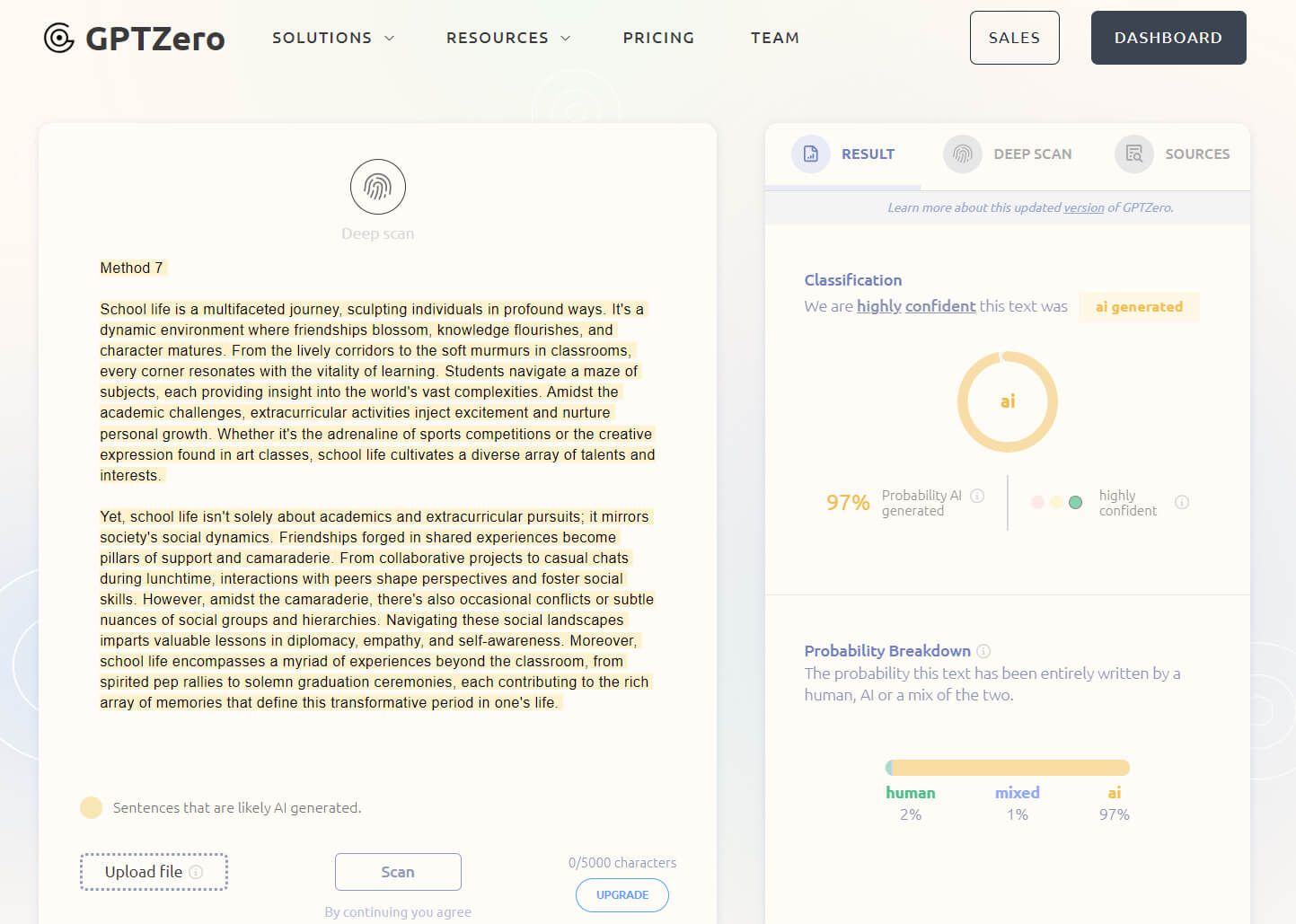Image resolution: width=1296 pixels, height=924 pixels.
Task: Click the info icon next to Upload file
Action: (x=196, y=871)
